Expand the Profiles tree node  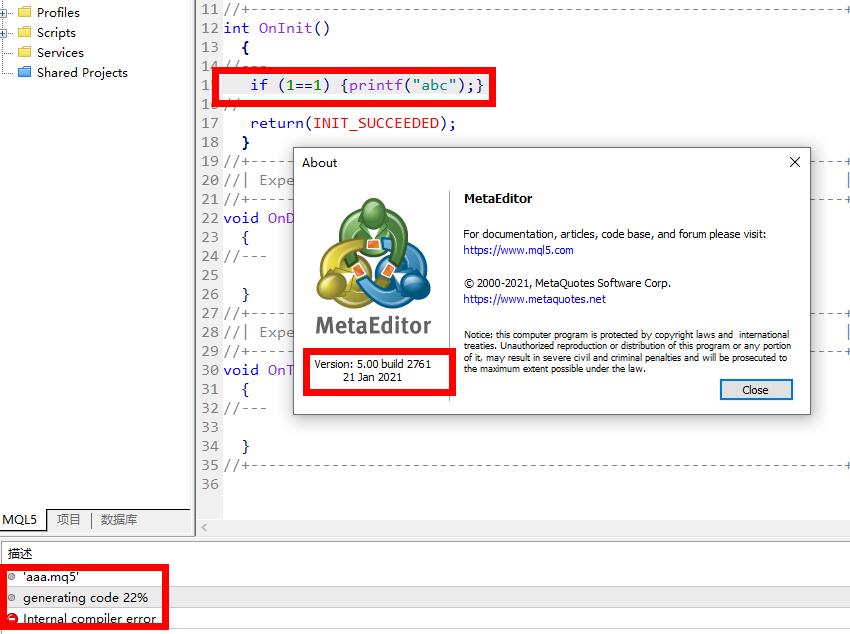3,13
